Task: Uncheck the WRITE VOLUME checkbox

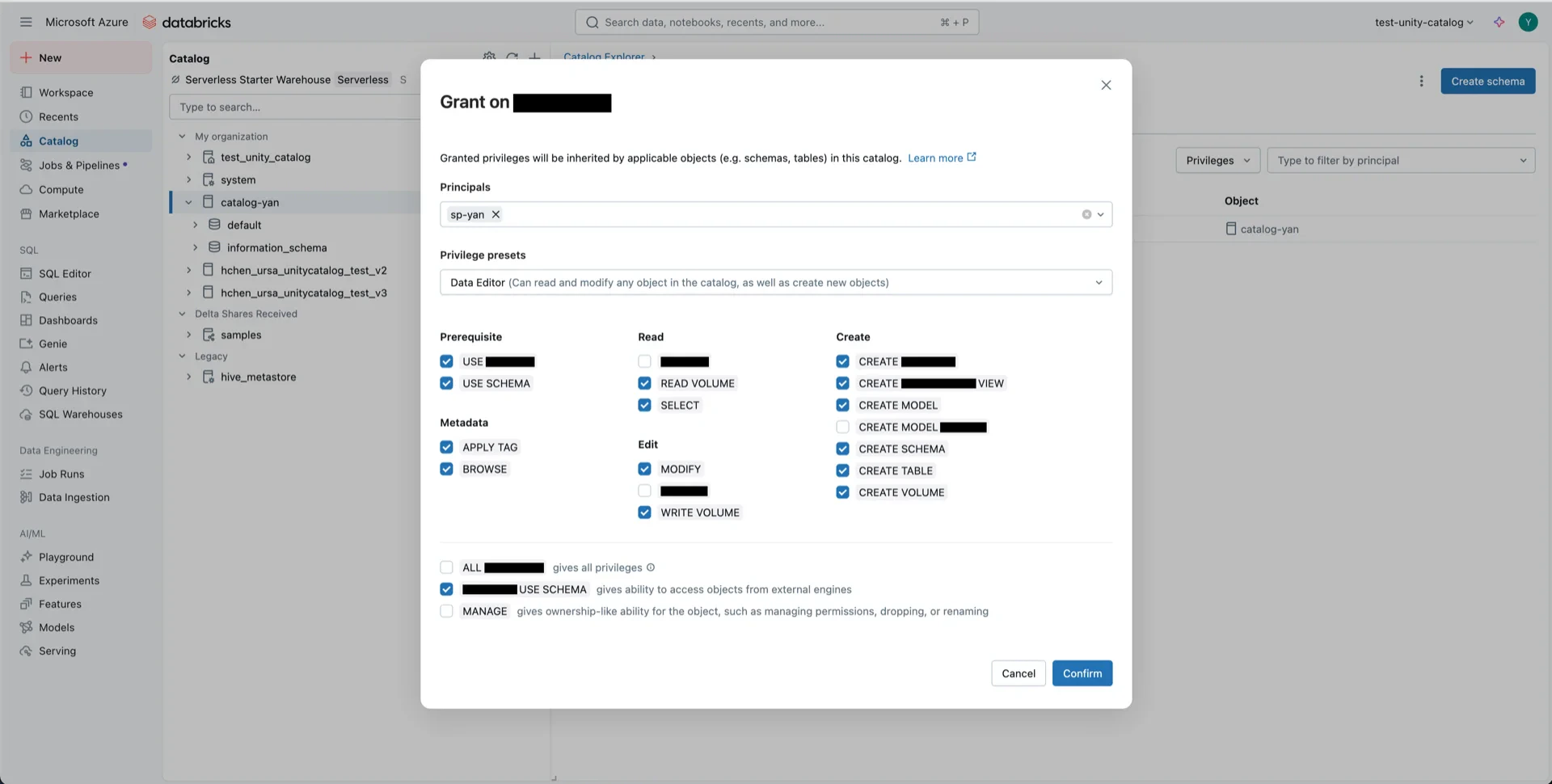Action: [x=644, y=512]
